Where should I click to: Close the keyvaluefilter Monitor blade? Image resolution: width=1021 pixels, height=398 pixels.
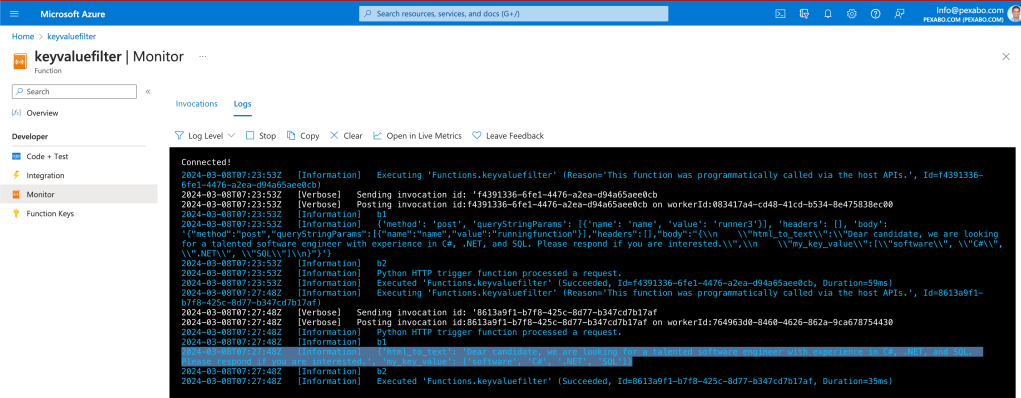click(1006, 57)
